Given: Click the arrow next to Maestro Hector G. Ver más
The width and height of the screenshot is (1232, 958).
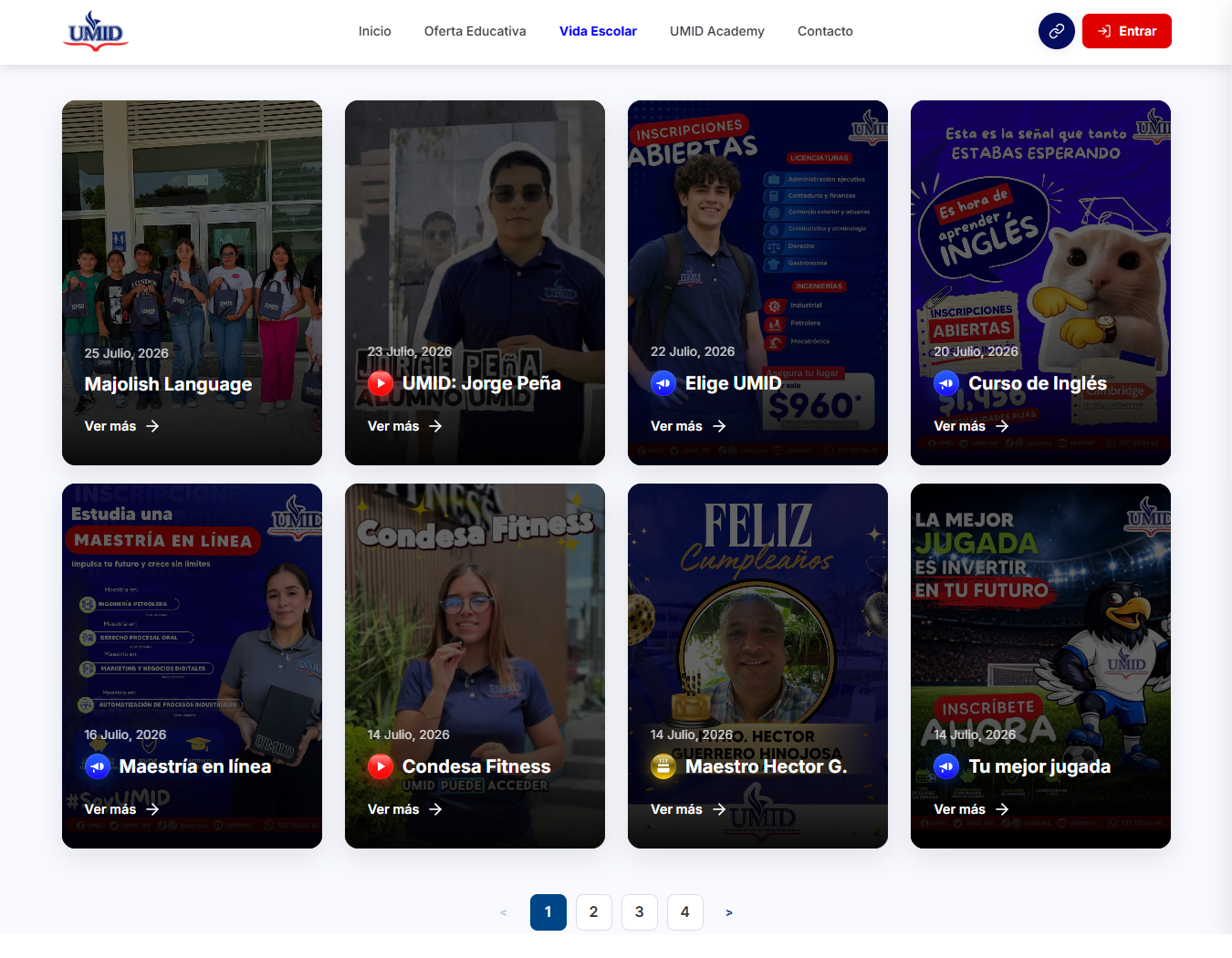Looking at the screenshot, I should point(719,809).
